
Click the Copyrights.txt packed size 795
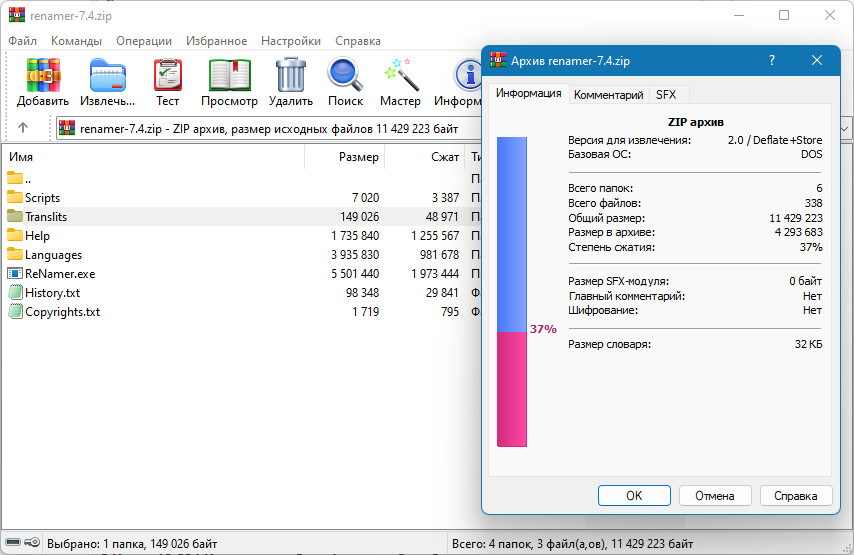[x=450, y=312]
